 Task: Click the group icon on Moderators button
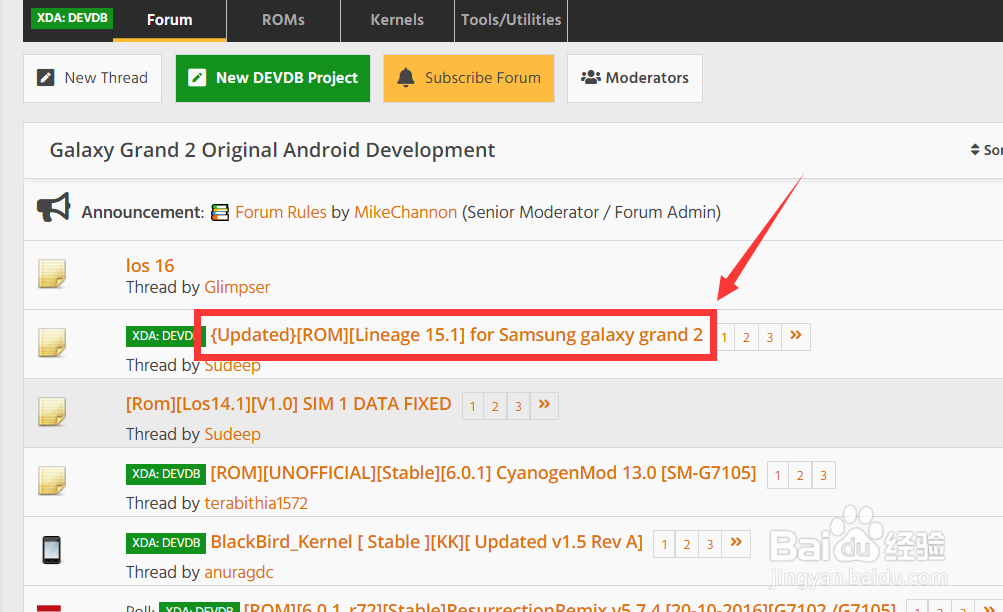click(590, 77)
